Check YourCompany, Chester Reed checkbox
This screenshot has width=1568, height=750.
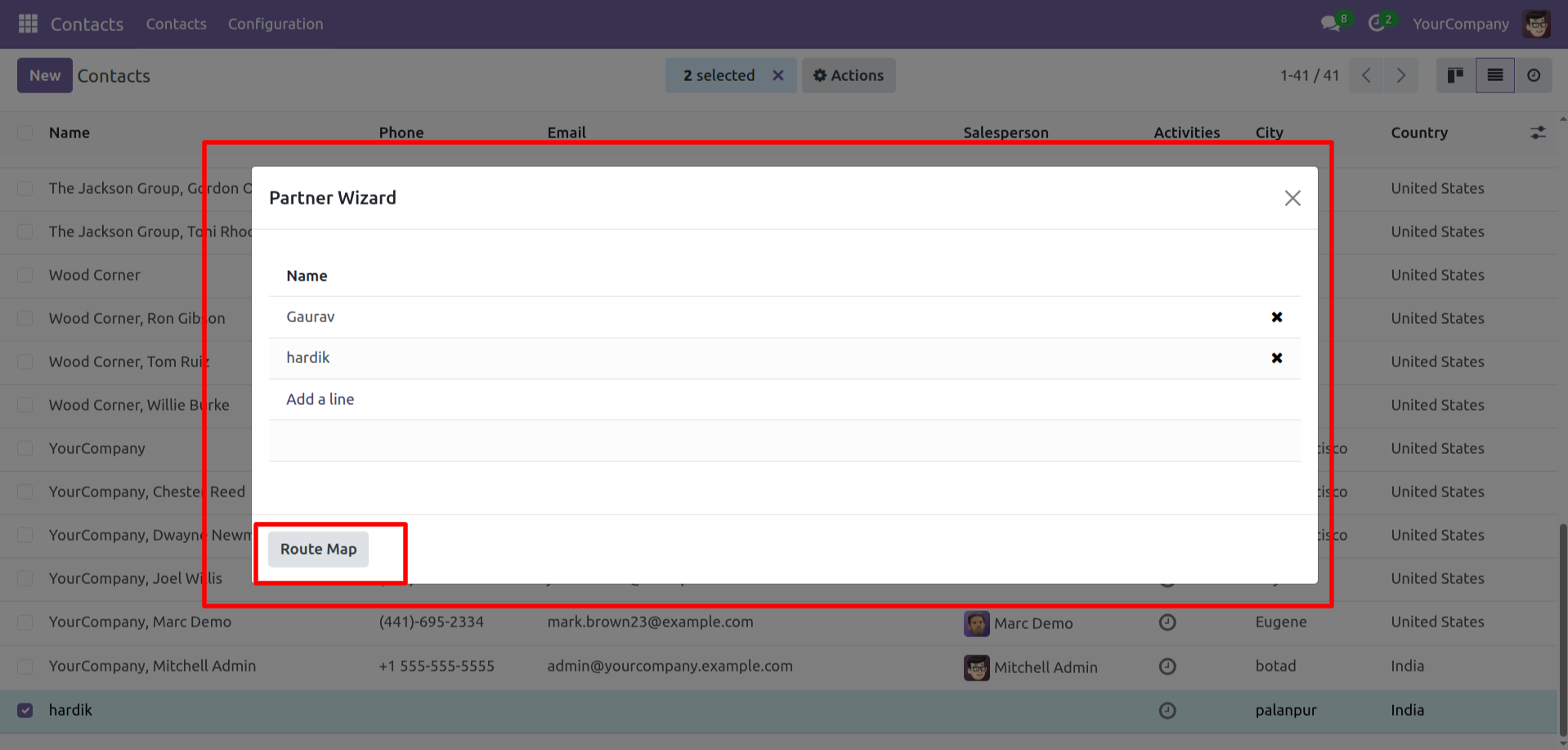click(x=25, y=492)
